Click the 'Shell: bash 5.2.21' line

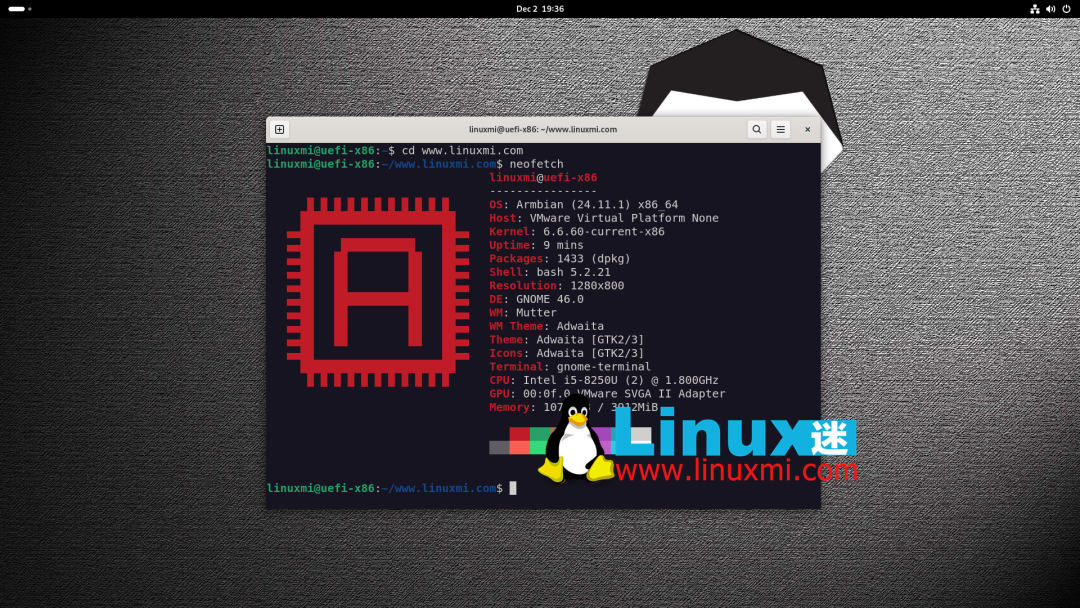[x=550, y=272]
